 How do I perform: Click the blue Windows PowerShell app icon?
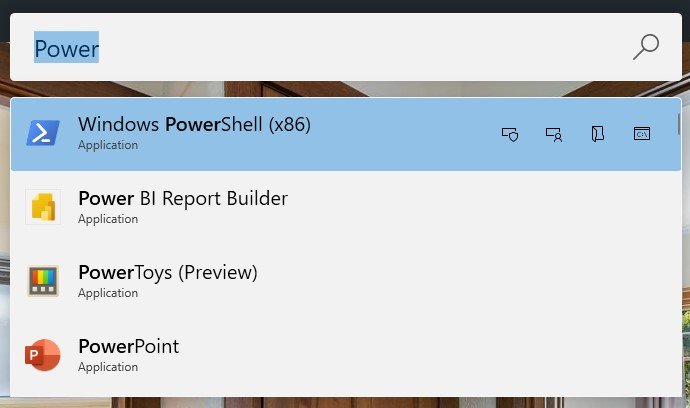pos(43,132)
